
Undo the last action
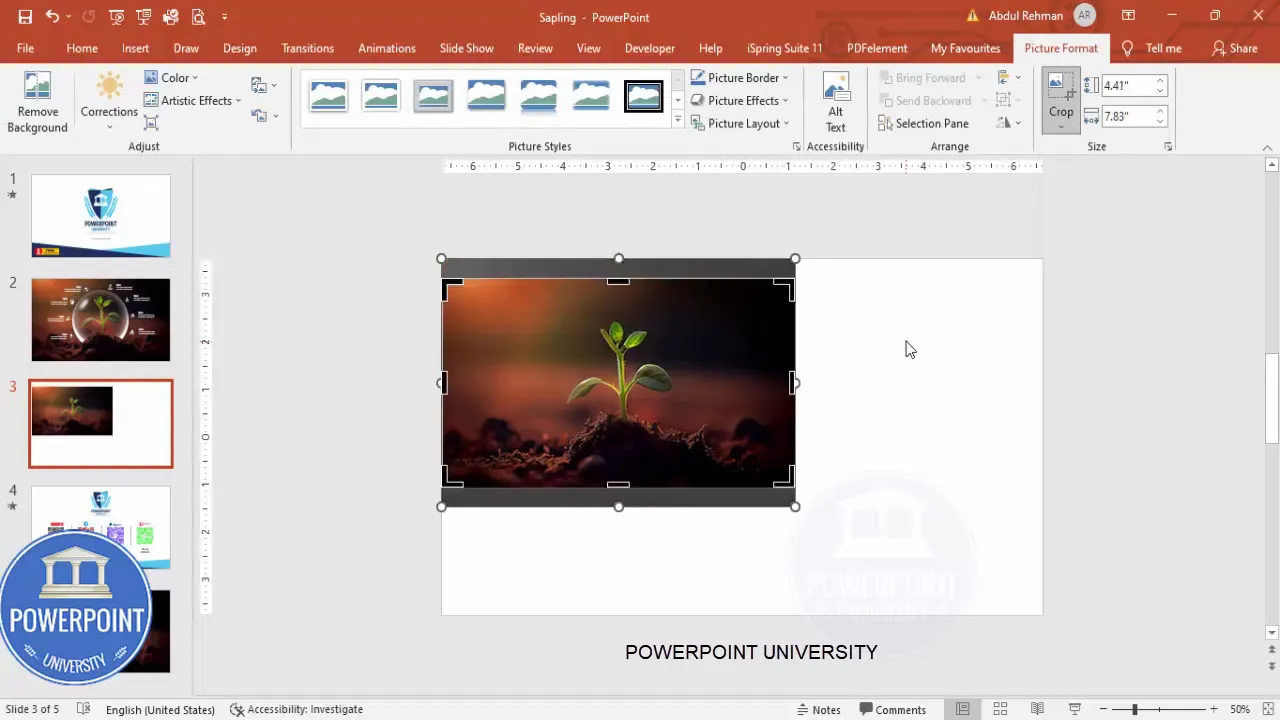51,17
